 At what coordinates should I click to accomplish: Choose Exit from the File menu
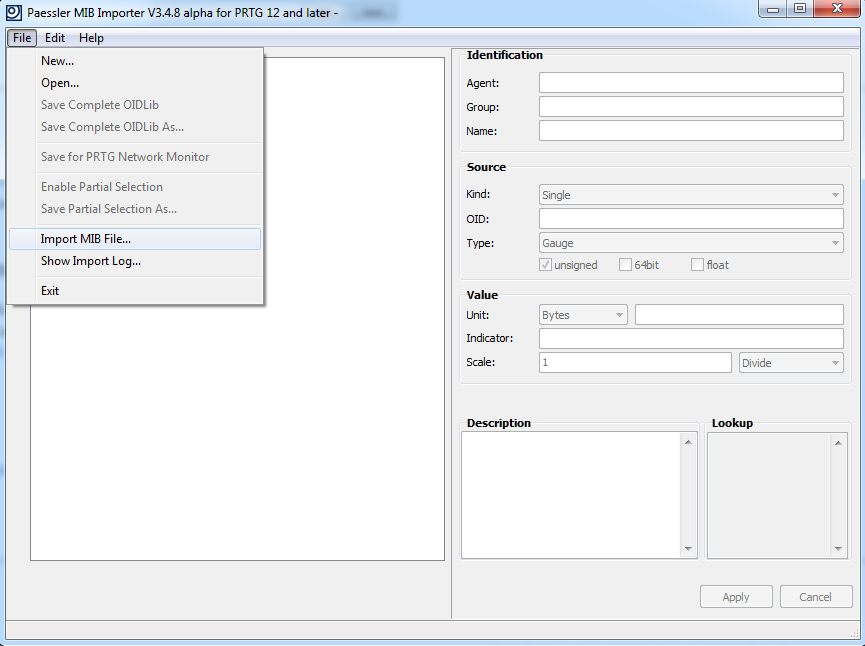pyautogui.click(x=135, y=291)
